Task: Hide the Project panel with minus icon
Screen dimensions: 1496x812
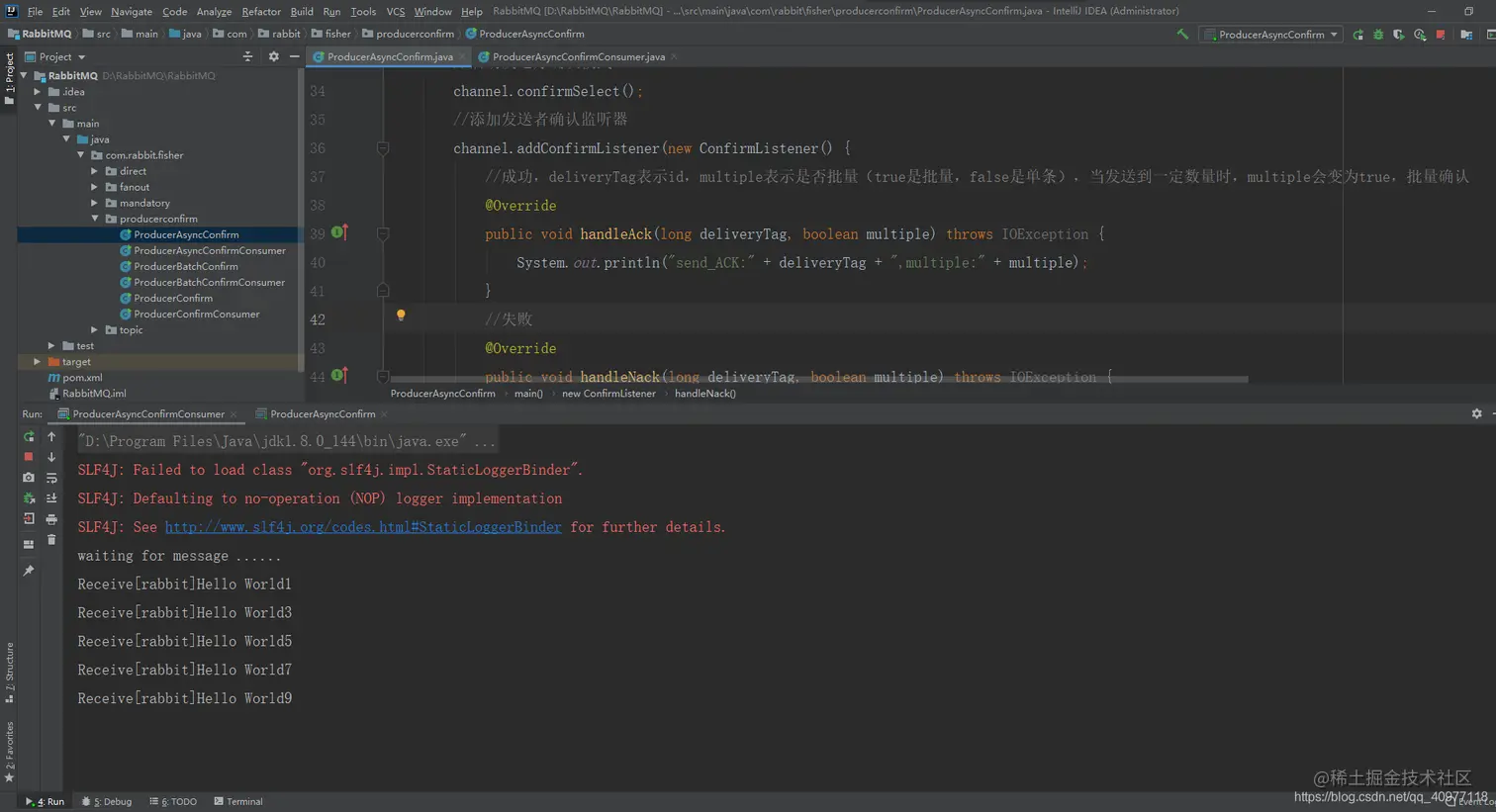Action: coord(294,56)
